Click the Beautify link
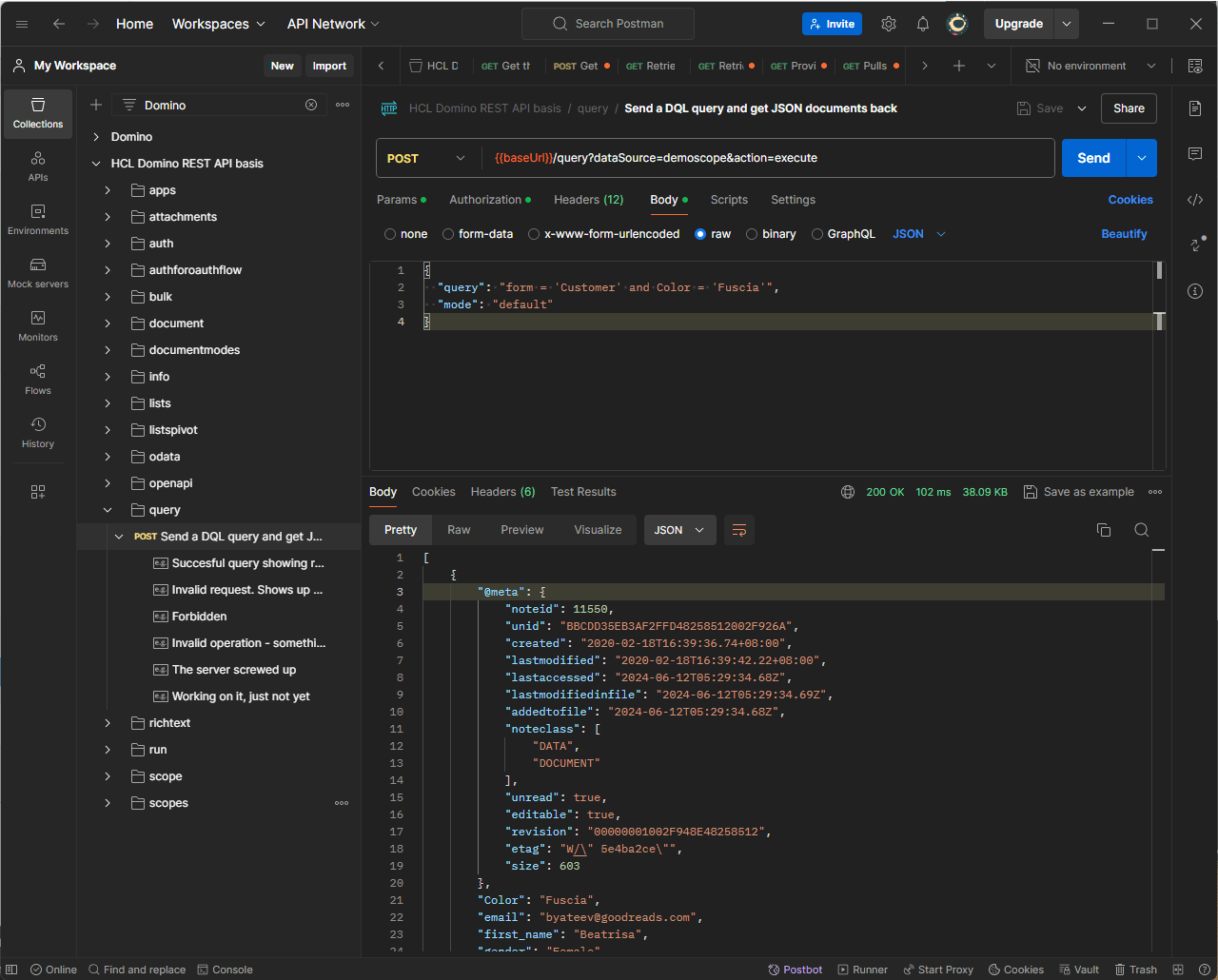Image resolution: width=1218 pixels, height=980 pixels. (1124, 234)
